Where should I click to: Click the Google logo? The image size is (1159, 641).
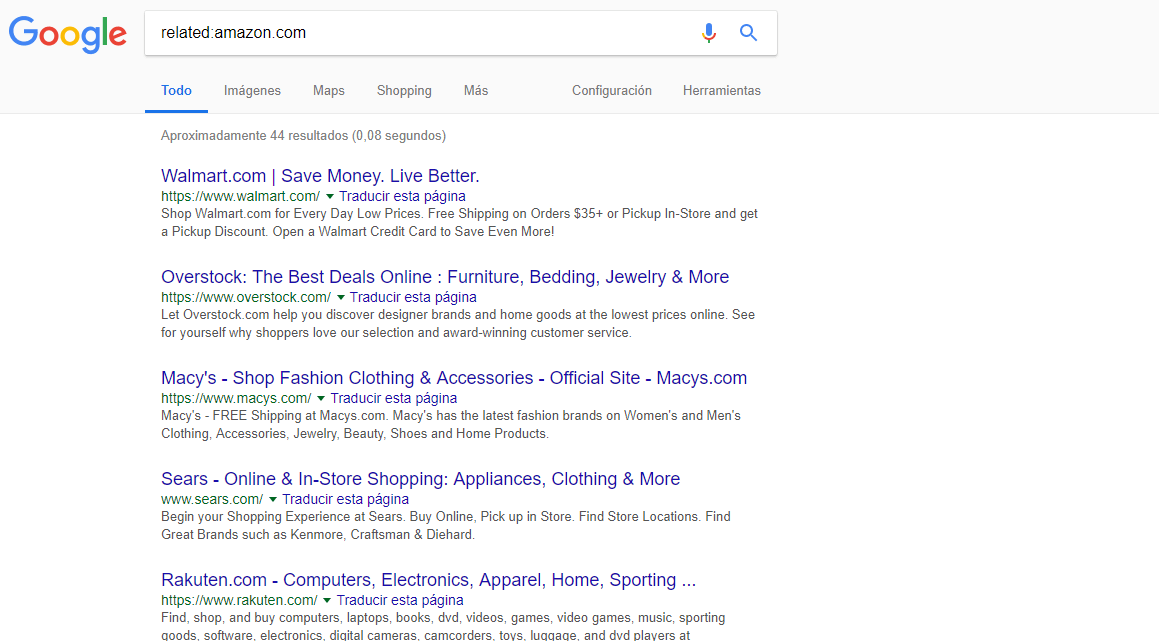click(67, 34)
